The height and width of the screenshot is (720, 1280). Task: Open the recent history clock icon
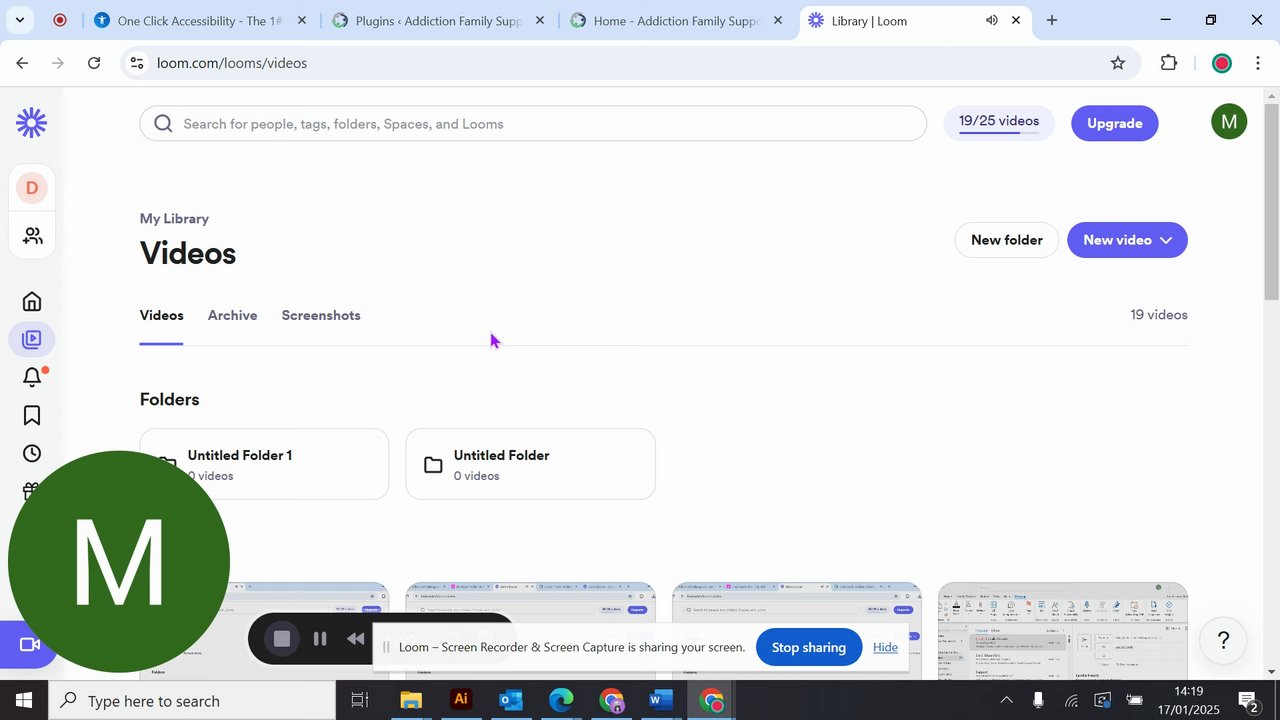pyautogui.click(x=32, y=453)
